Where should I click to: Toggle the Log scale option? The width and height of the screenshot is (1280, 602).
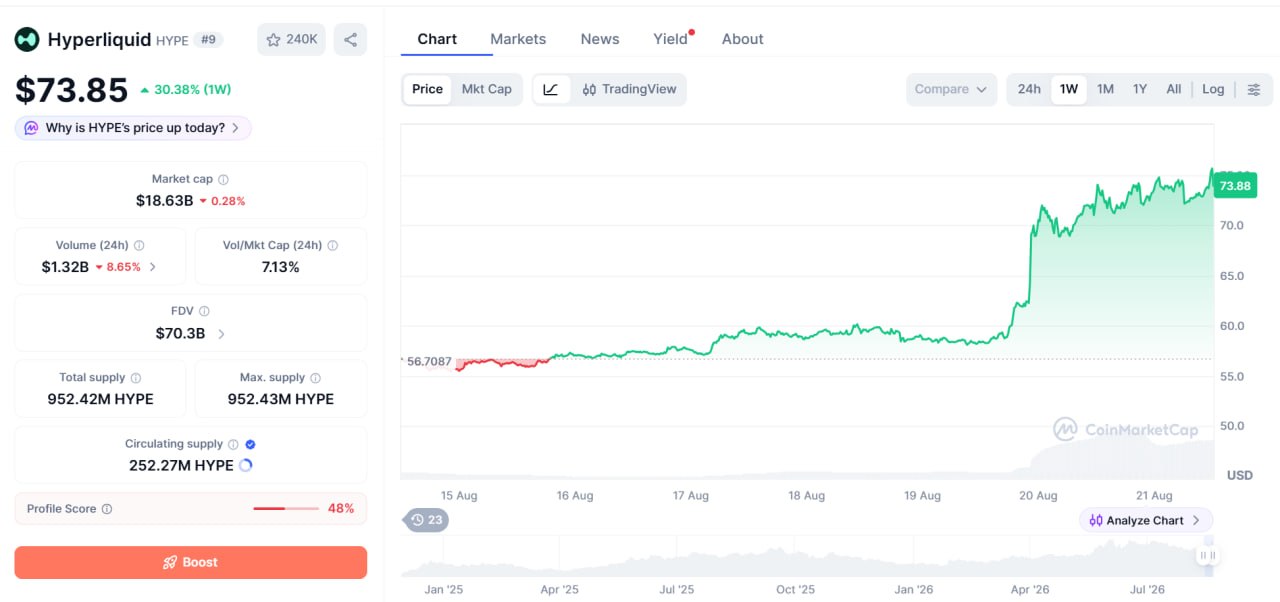[x=1213, y=89]
